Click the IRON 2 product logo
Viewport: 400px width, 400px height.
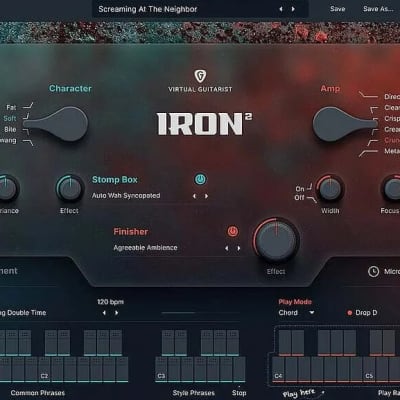point(204,124)
